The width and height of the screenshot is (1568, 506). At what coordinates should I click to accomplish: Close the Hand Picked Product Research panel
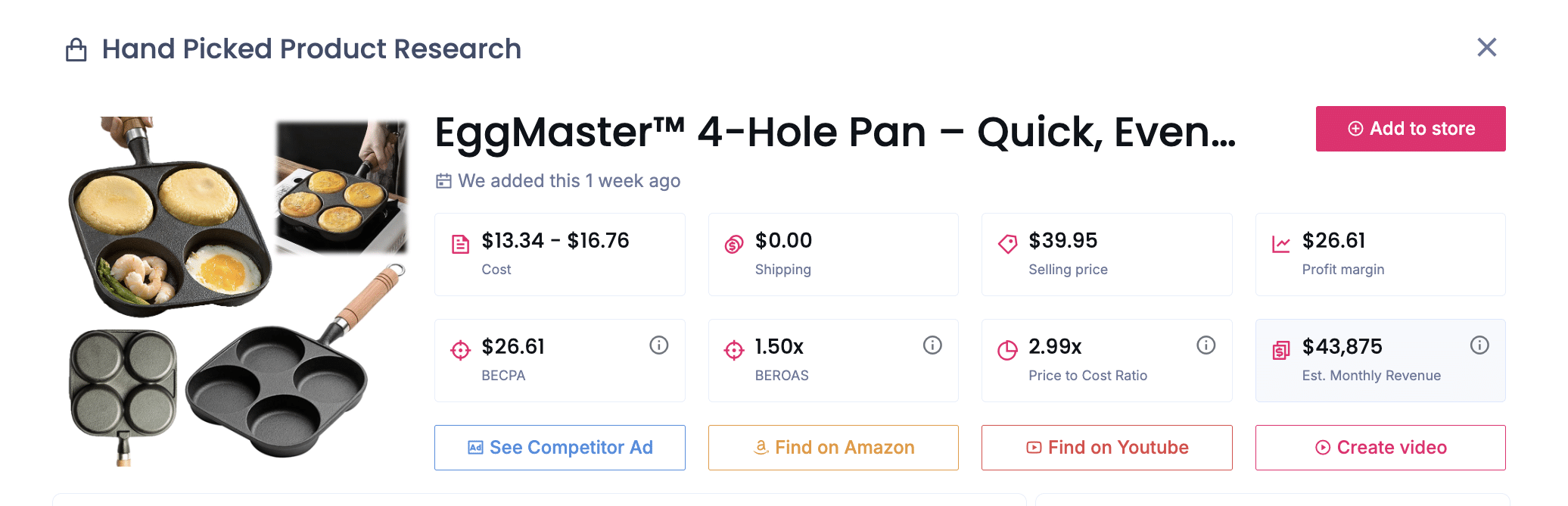pos(1487,48)
